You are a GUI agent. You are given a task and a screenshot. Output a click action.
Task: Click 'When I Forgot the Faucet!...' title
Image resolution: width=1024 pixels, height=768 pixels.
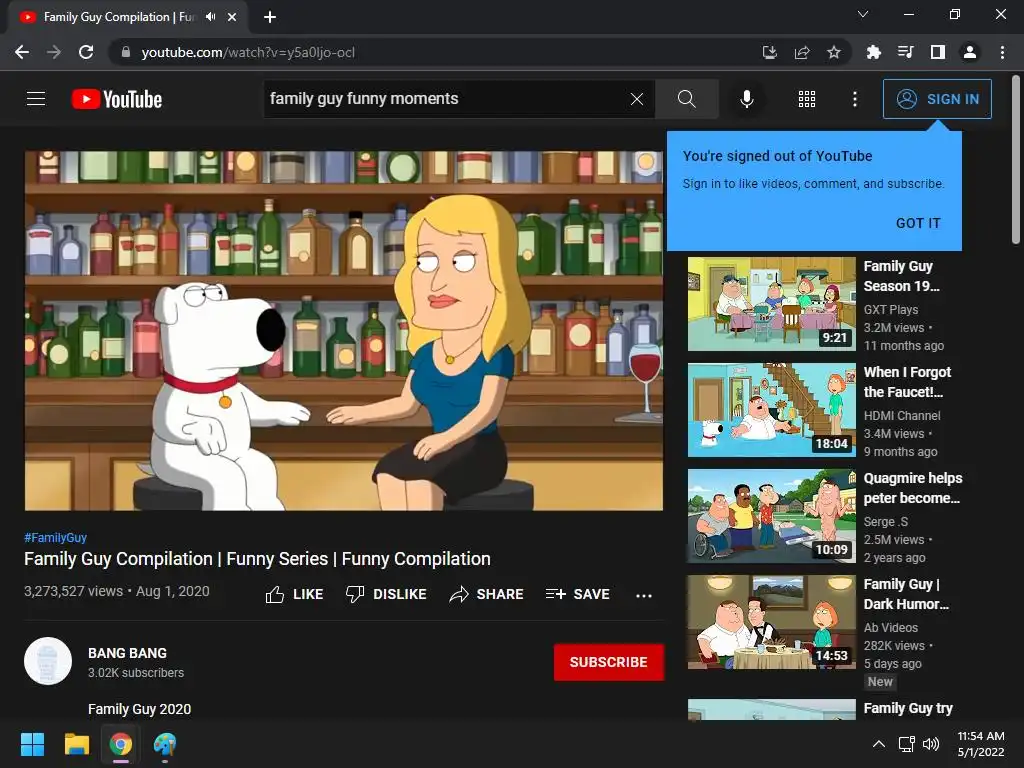[907, 382]
